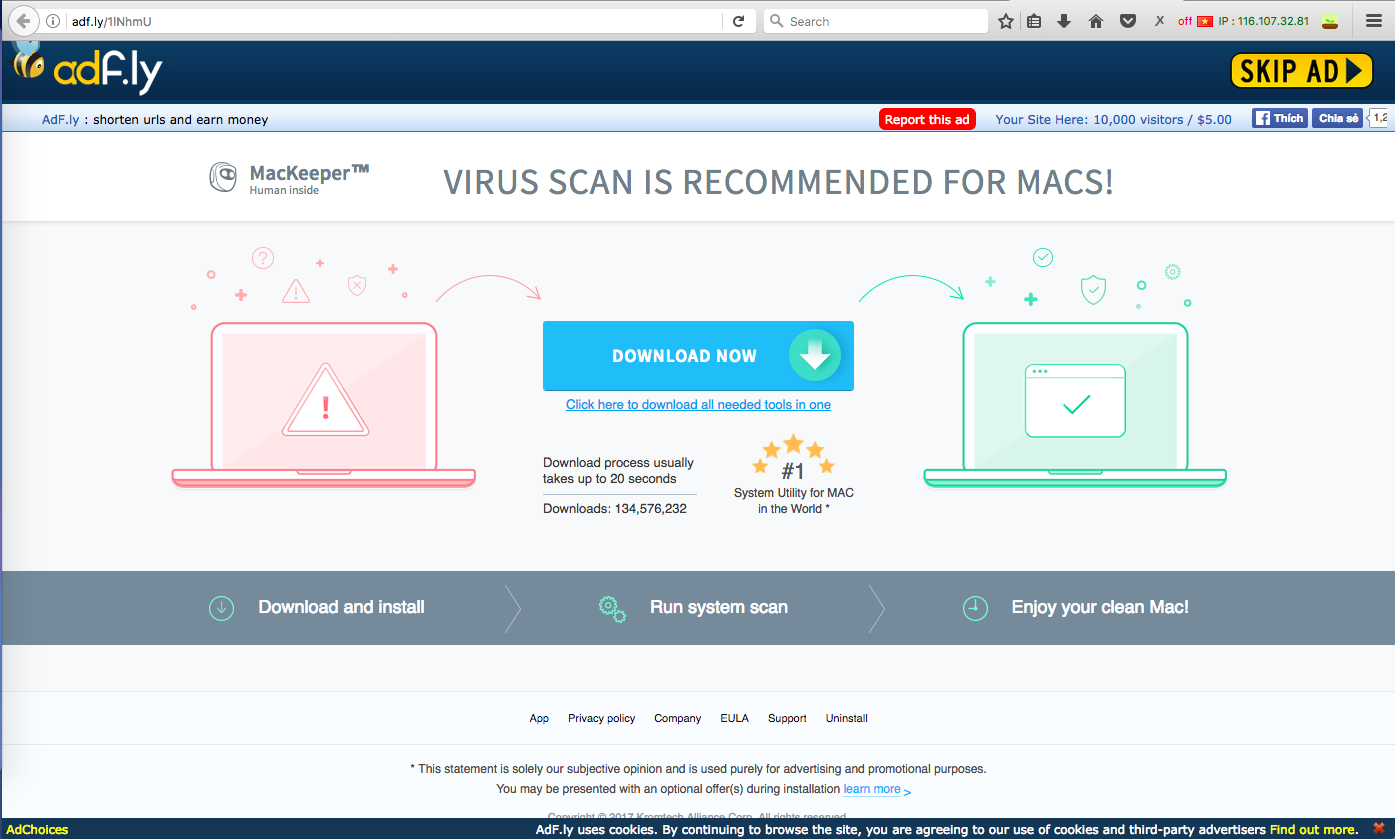Click the 'VIRUS SCAN IS RECOMMENDED FOR MACS!' heading
1395x839 pixels.
[x=778, y=182]
